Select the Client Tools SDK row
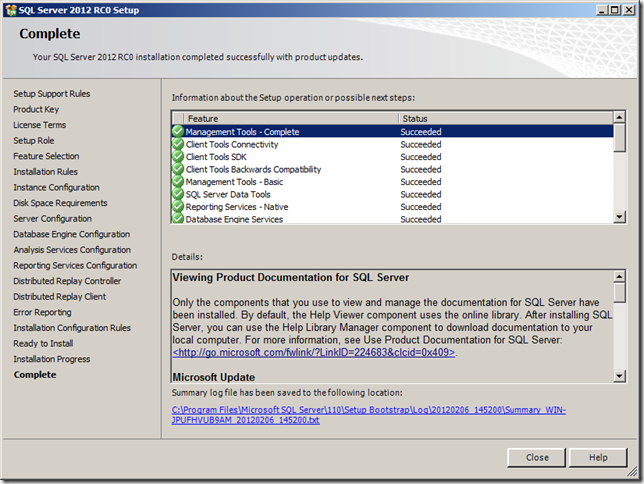This screenshot has width=644, height=484. [x=393, y=157]
